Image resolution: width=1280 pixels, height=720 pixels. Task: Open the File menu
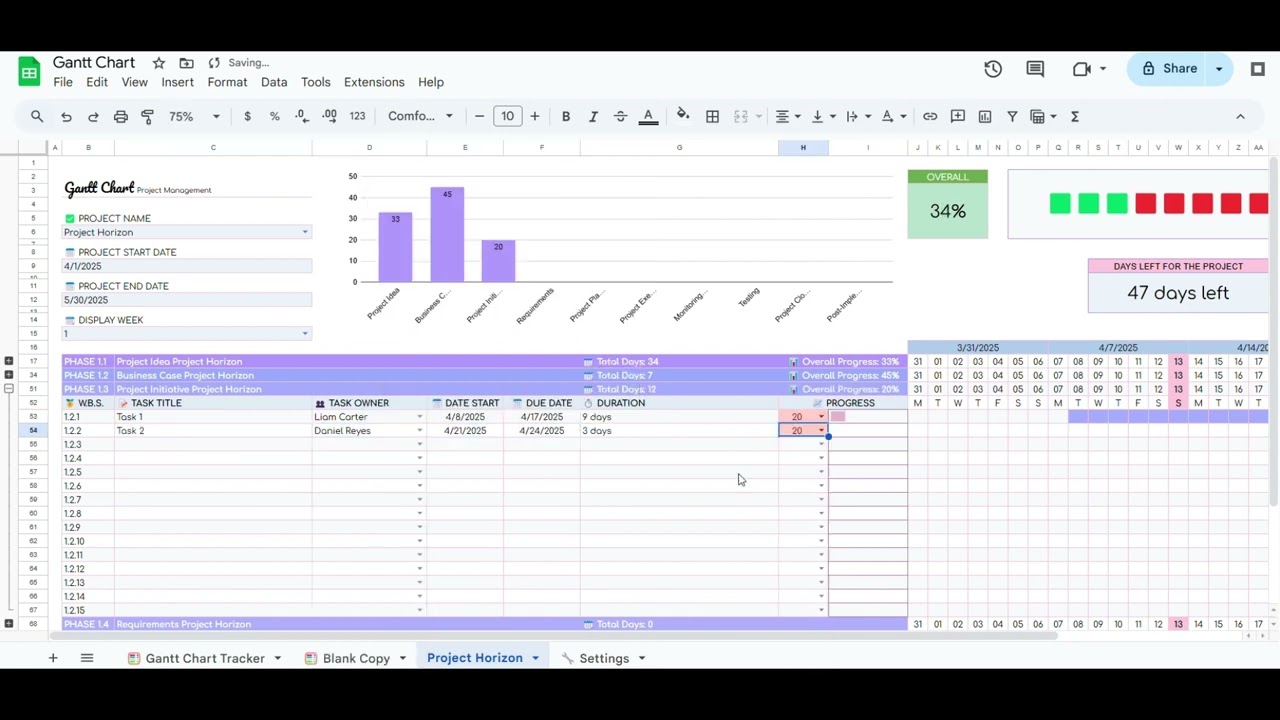point(63,82)
